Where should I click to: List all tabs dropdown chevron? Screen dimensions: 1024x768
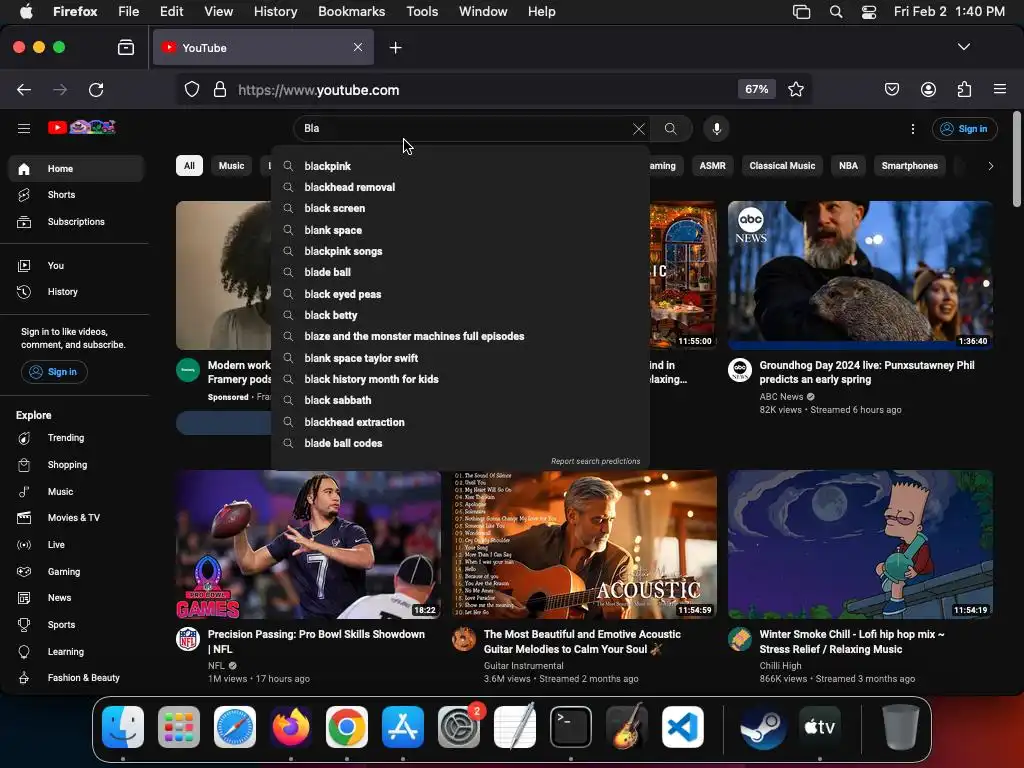point(963,47)
